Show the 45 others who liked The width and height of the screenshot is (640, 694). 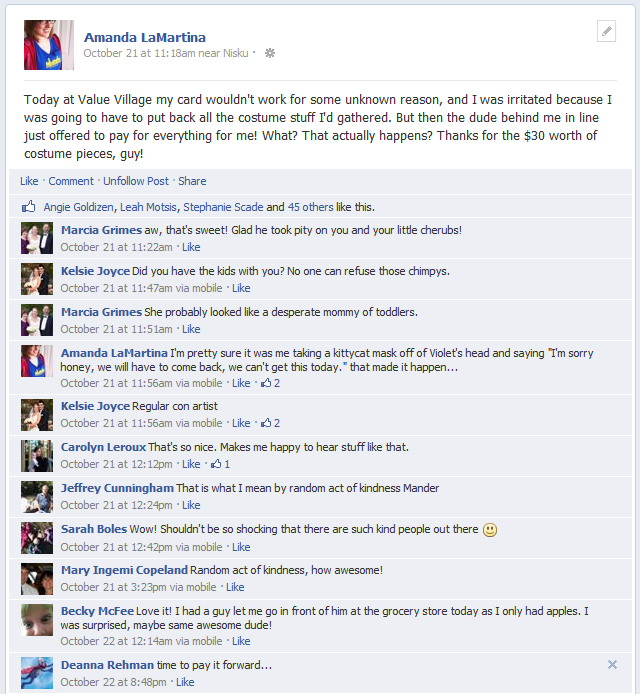point(310,207)
